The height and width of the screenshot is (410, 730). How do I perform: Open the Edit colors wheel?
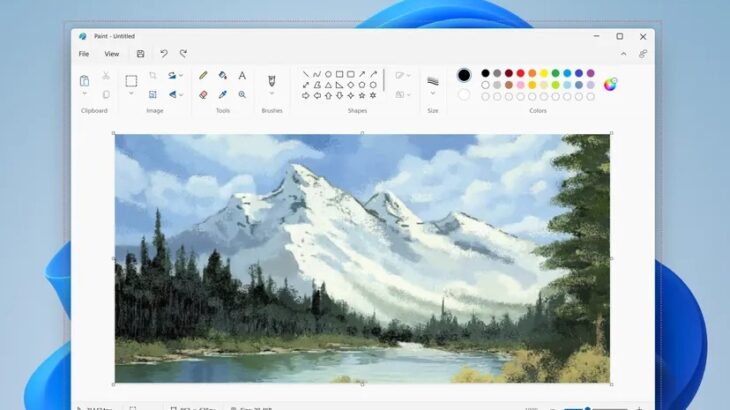pos(610,84)
